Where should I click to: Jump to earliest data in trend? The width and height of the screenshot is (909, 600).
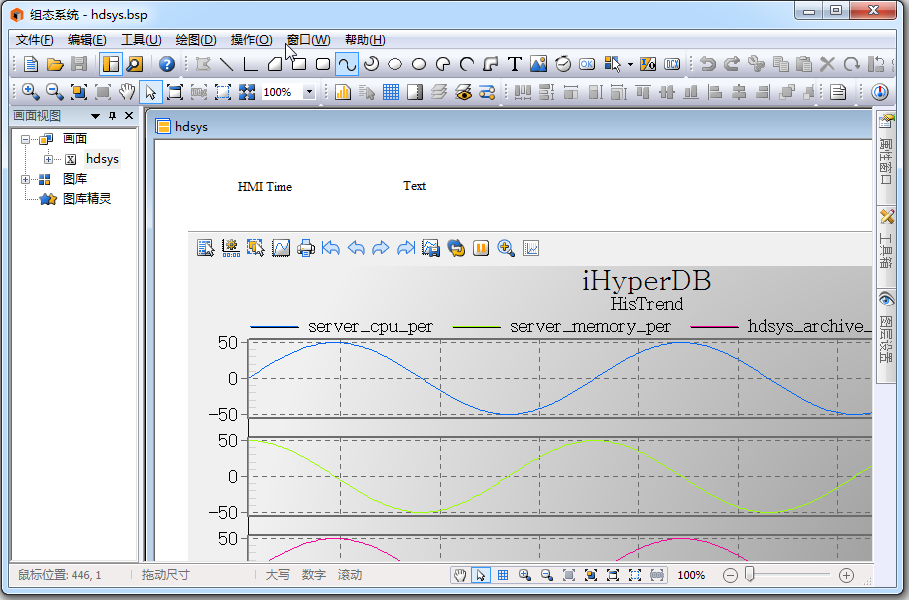[330, 248]
